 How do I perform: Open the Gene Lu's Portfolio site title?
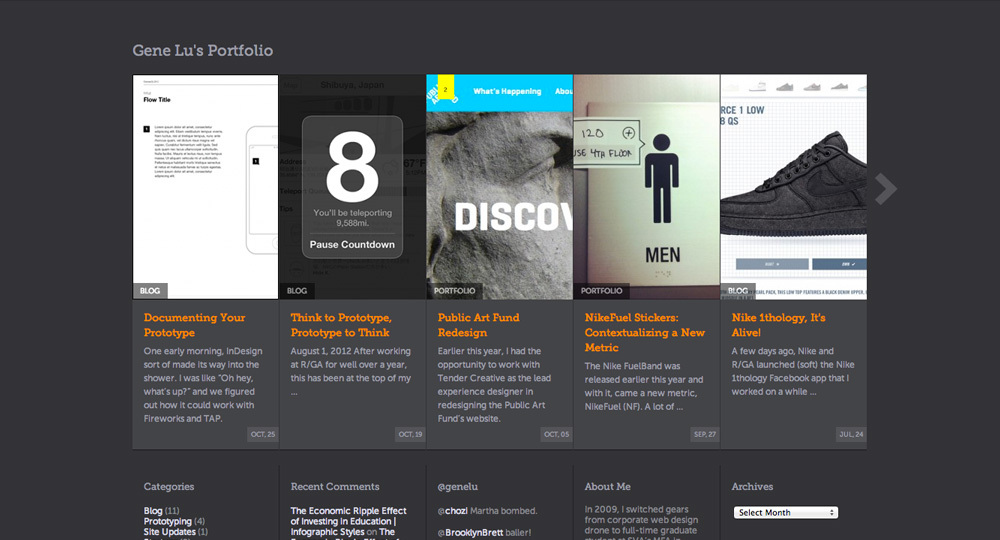click(x=203, y=50)
